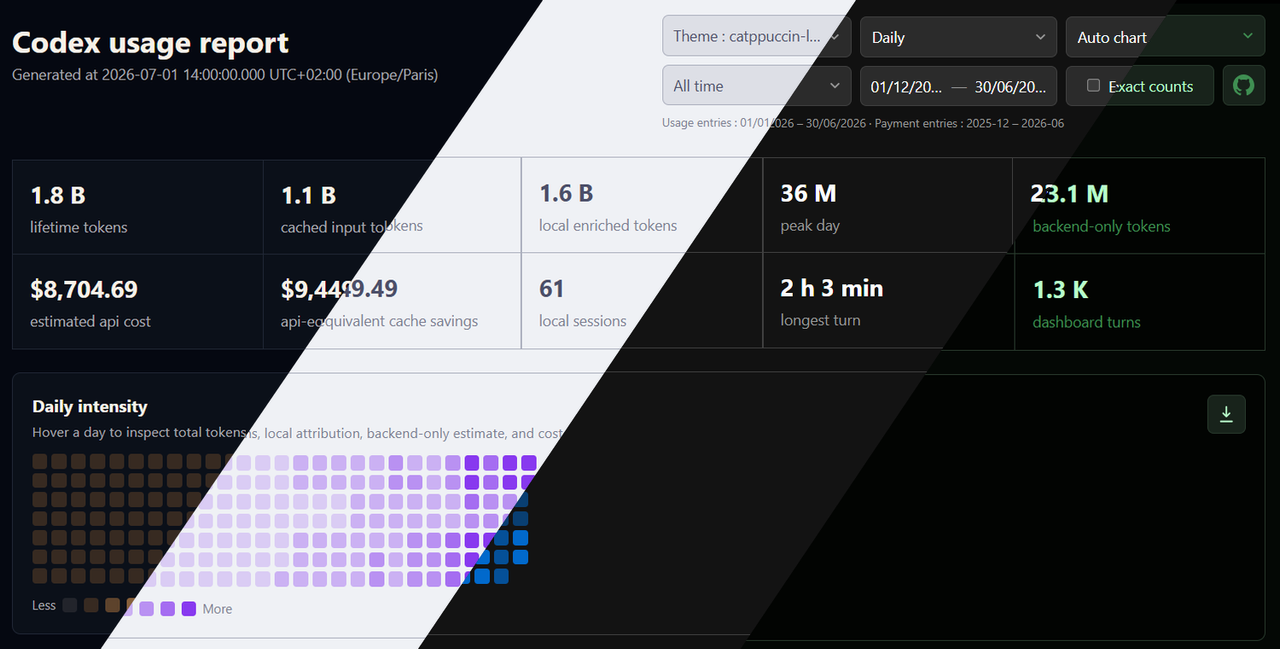Click the Hover a day description text
The height and width of the screenshot is (649, 1280).
click(298, 434)
